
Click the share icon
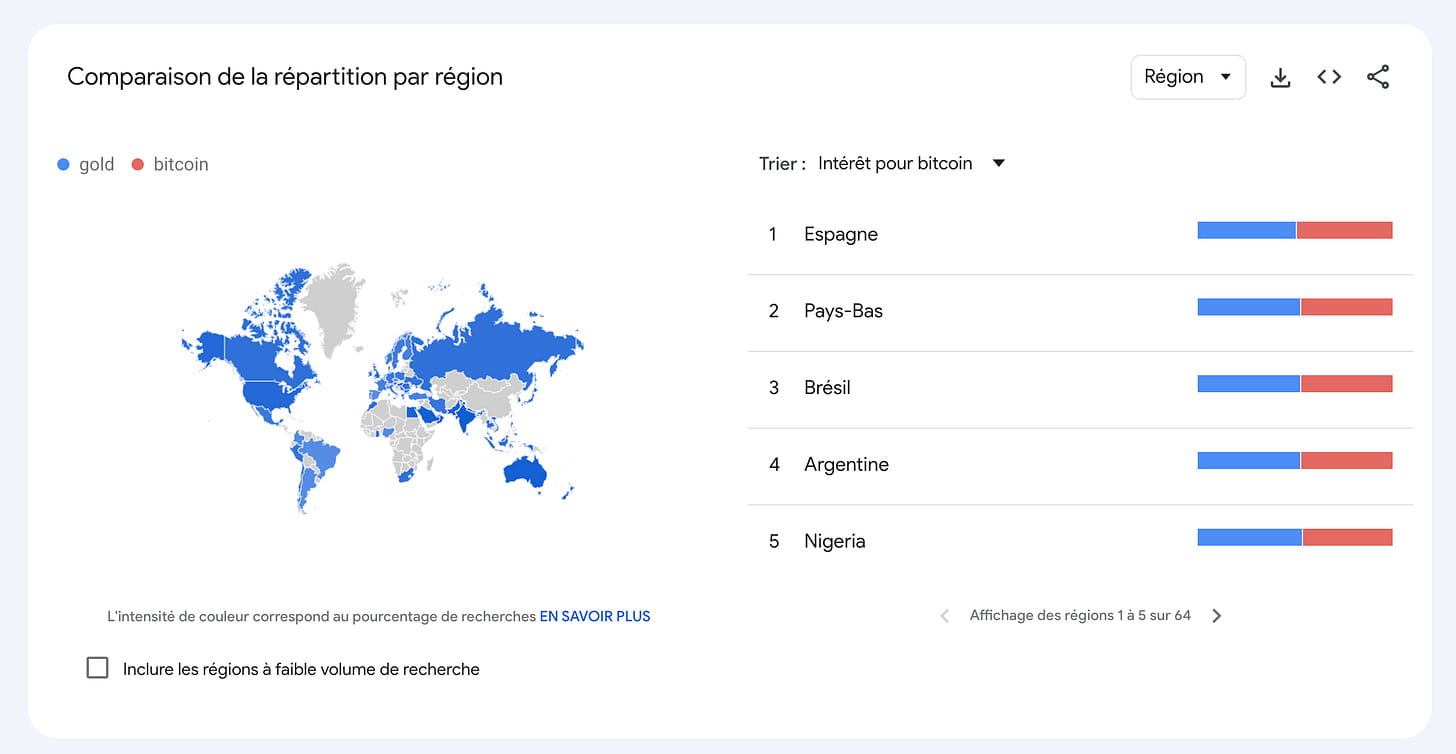(1378, 77)
